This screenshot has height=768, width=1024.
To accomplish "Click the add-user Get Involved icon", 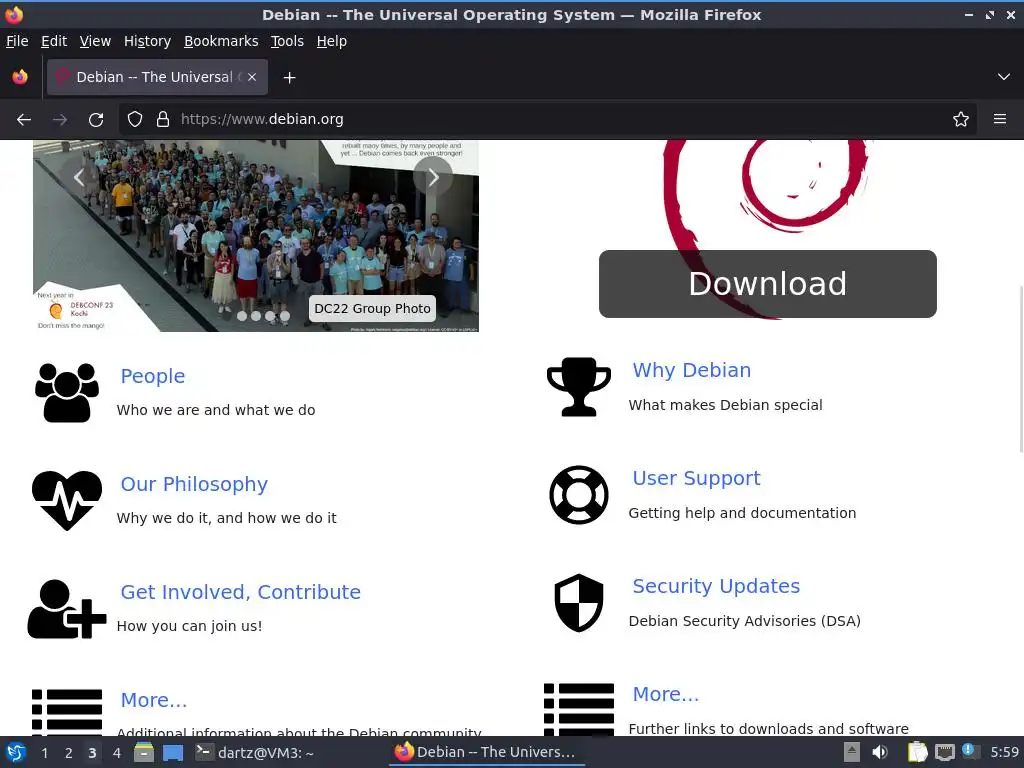I will (67, 609).
